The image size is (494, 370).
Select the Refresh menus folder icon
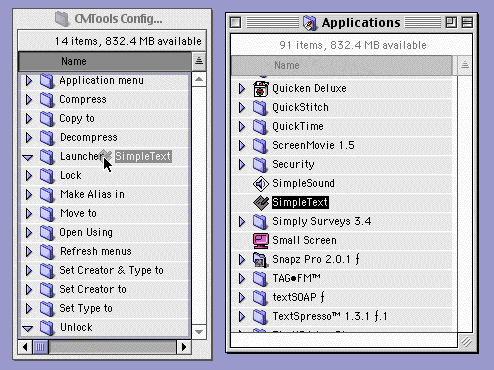coord(47,252)
